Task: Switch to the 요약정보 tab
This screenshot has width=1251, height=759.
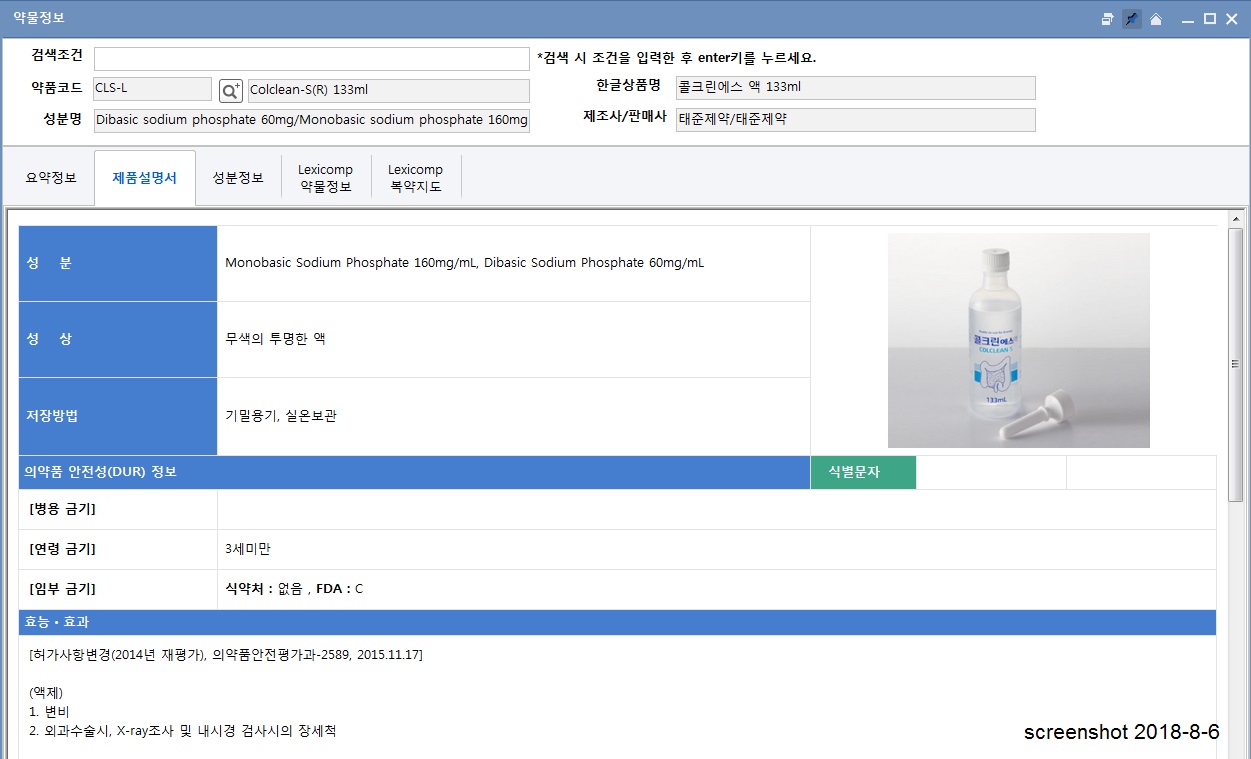Action: coord(51,178)
